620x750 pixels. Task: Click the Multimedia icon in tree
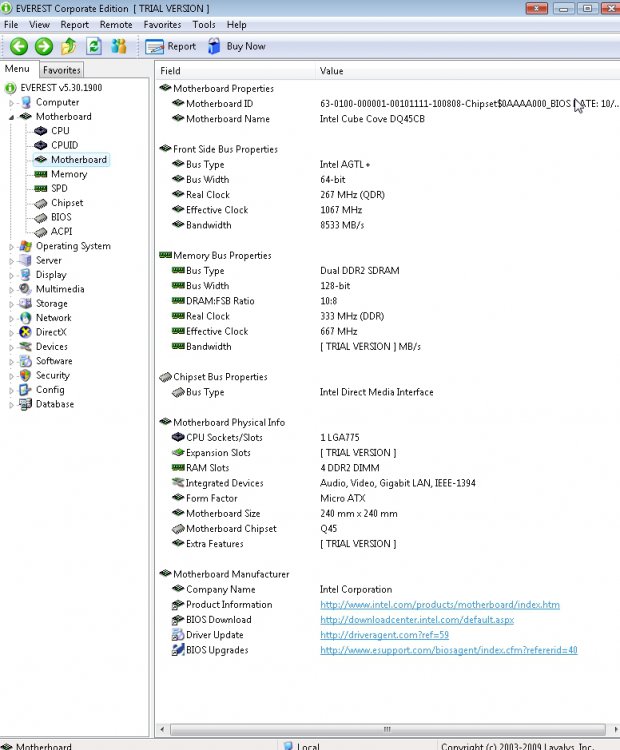pyautogui.click(x=26, y=289)
